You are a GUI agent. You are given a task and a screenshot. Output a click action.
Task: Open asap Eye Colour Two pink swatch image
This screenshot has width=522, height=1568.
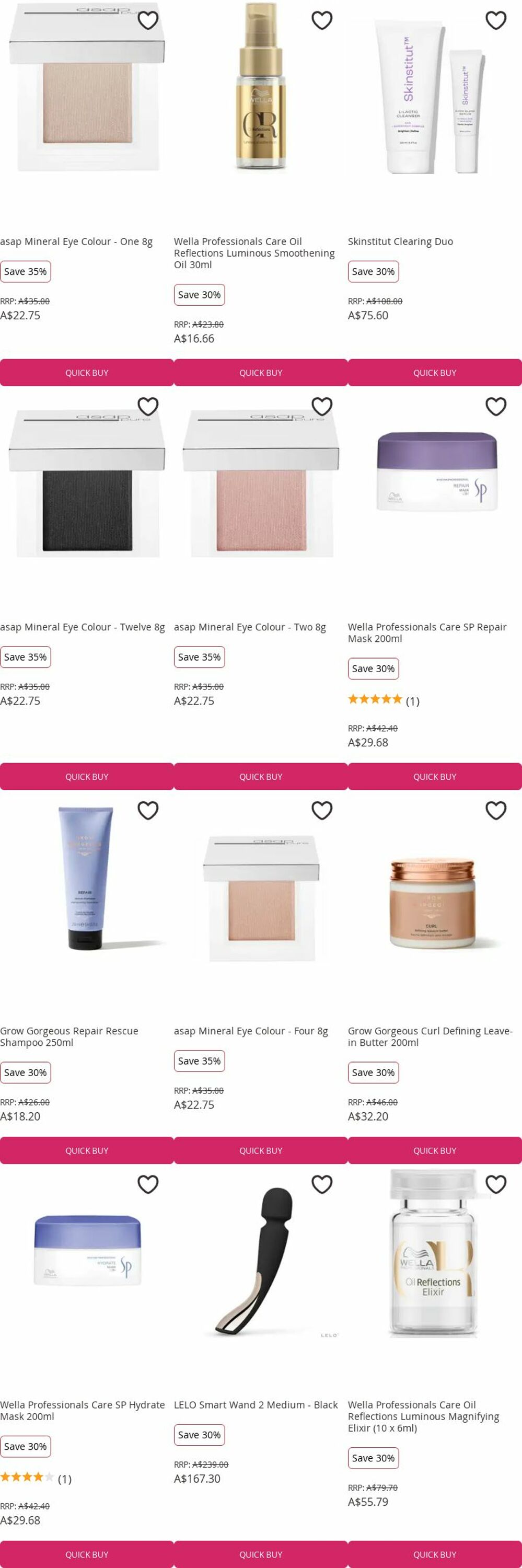(x=261, y=484)
